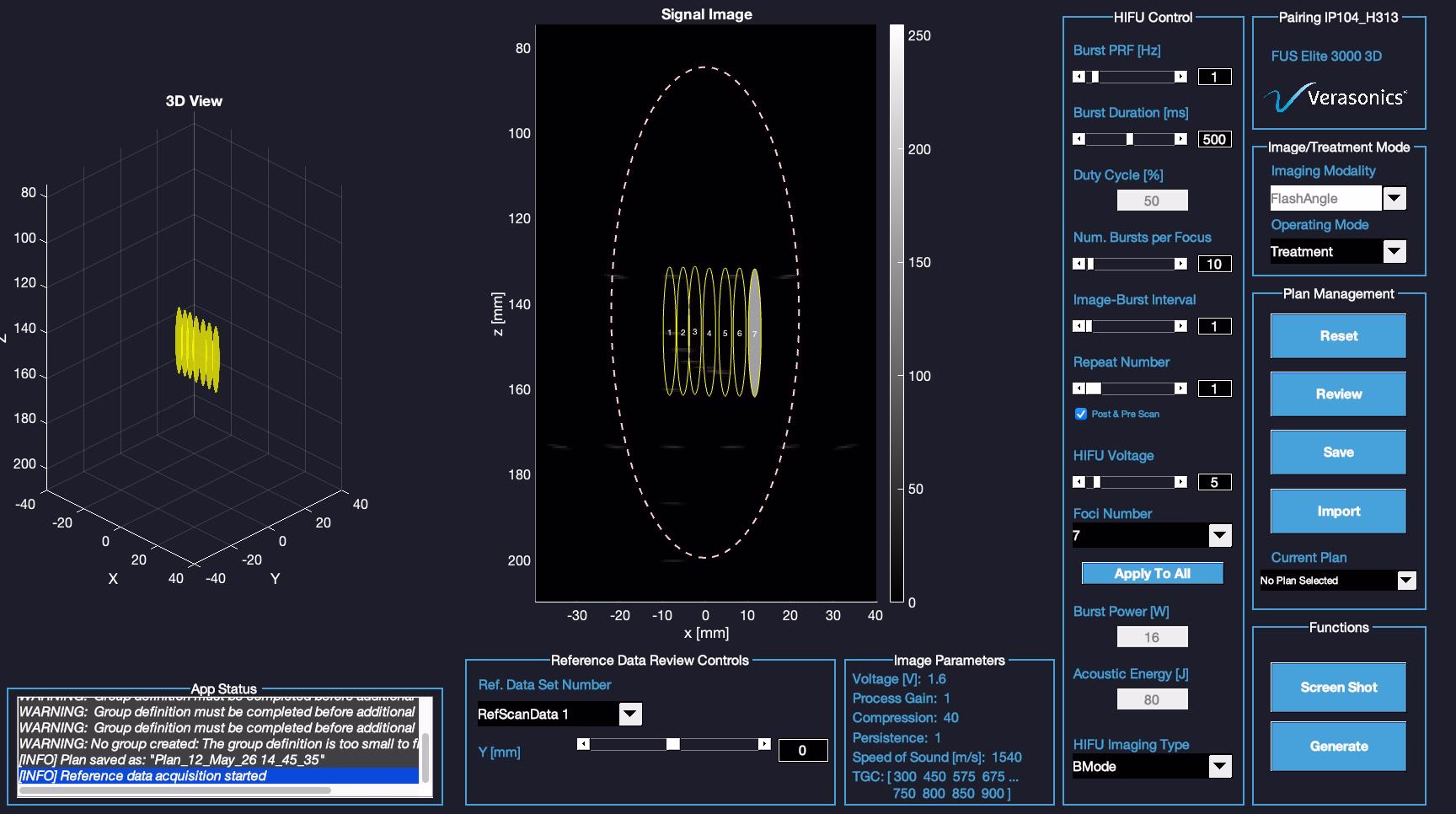Select 'Reference data acquisition started' log line
1456x814 pixels.
(218, 775)
